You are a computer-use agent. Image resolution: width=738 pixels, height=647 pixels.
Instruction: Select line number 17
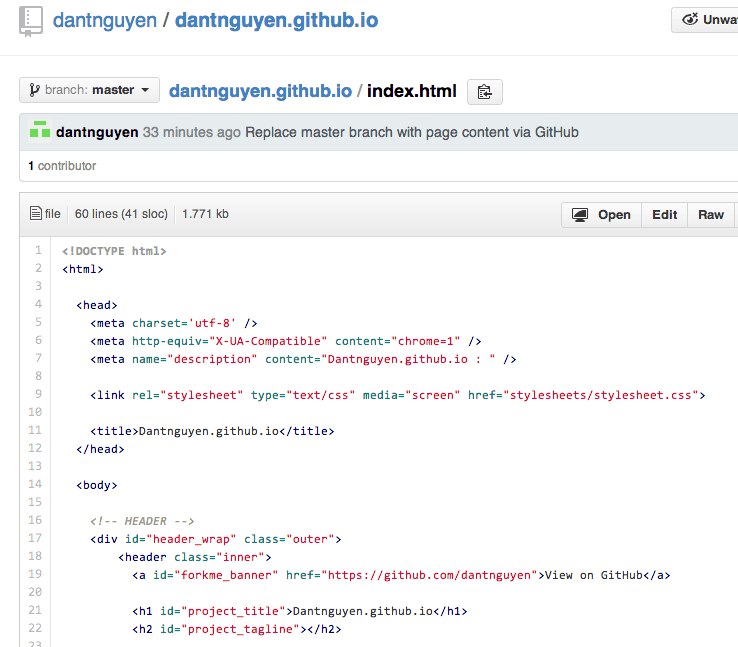click(35, 538)
